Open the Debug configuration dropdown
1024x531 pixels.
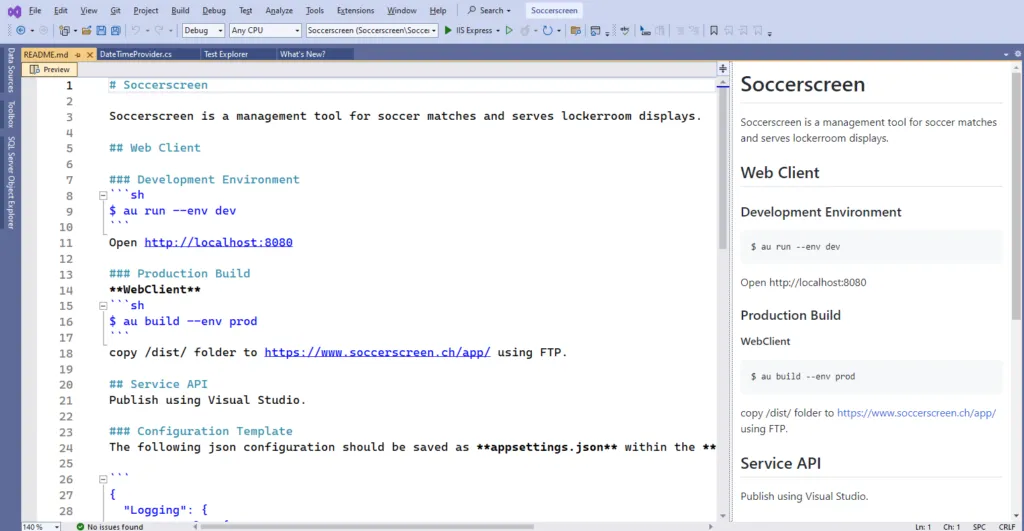[x=203, y=31]
